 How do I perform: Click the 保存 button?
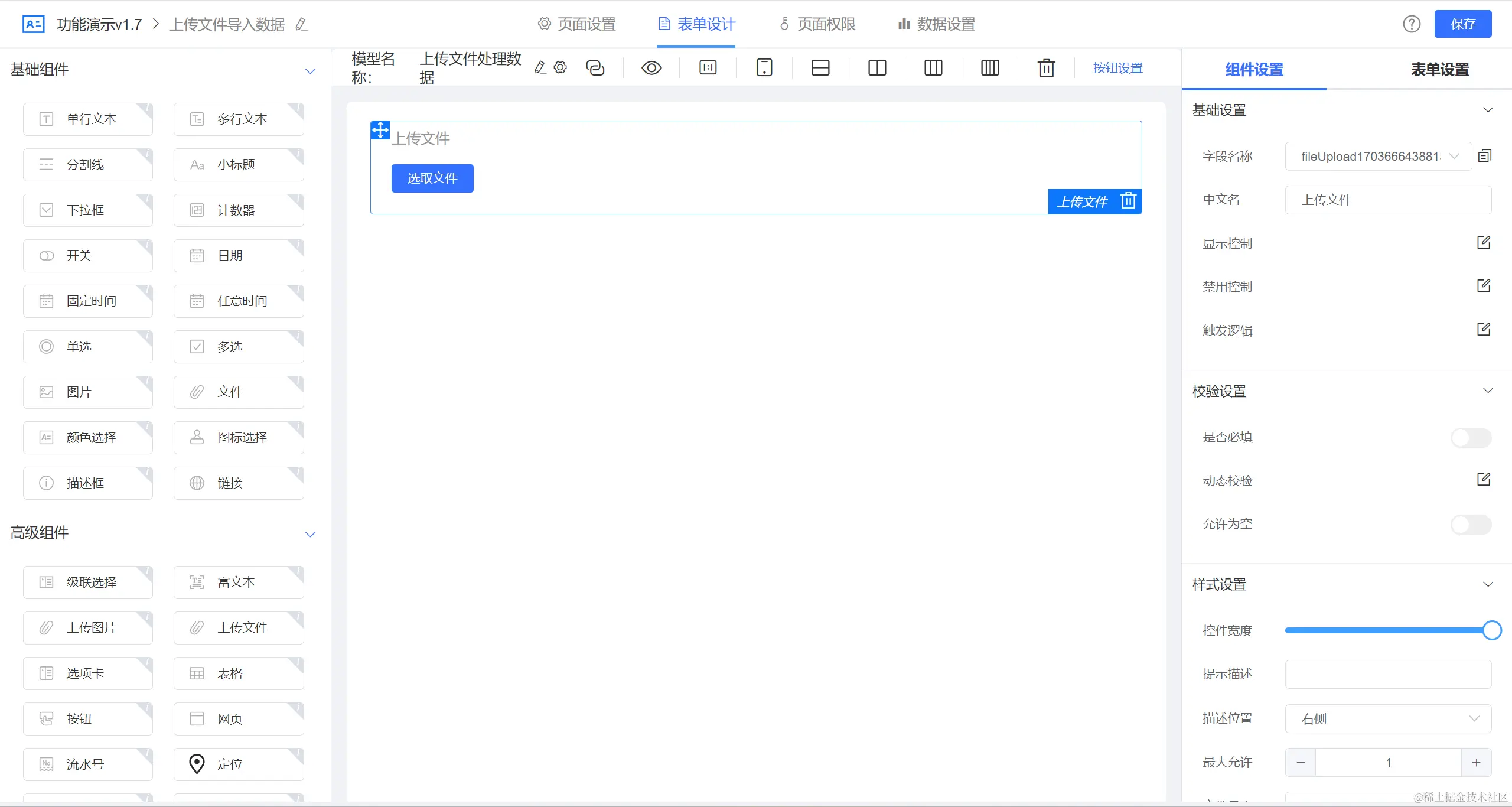(x=1462, y=24)
